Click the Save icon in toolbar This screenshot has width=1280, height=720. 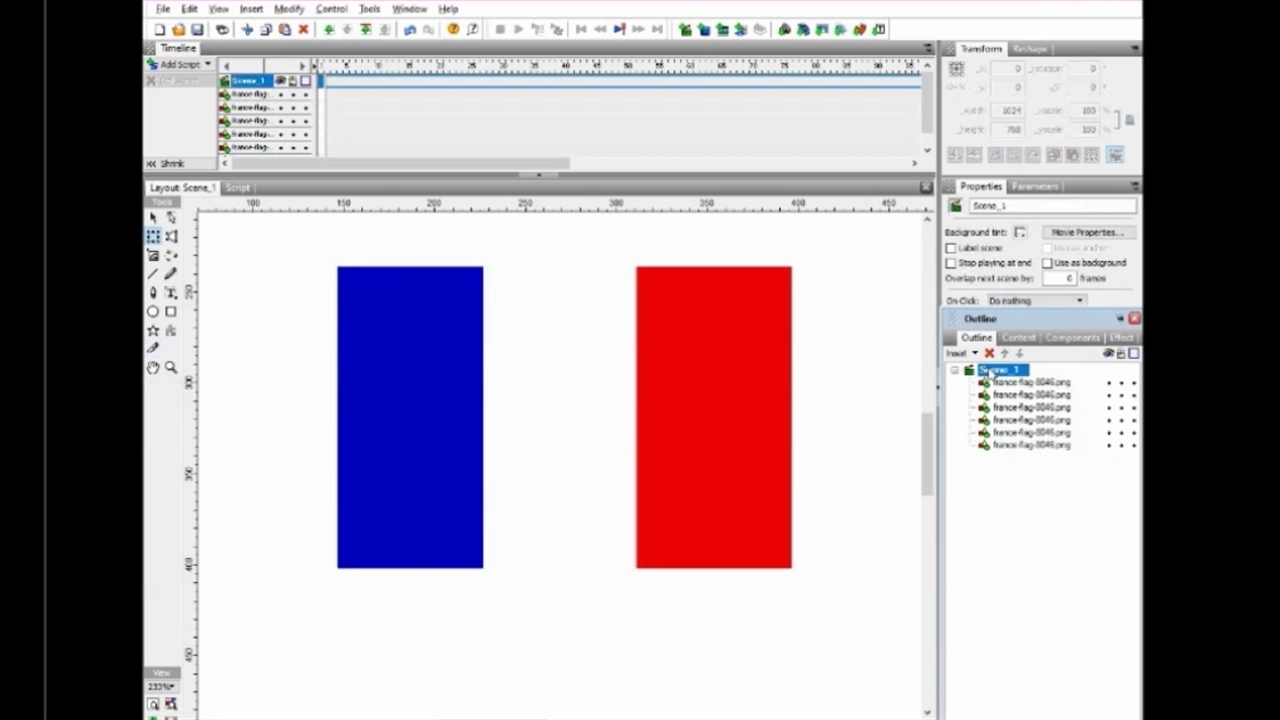197,30
